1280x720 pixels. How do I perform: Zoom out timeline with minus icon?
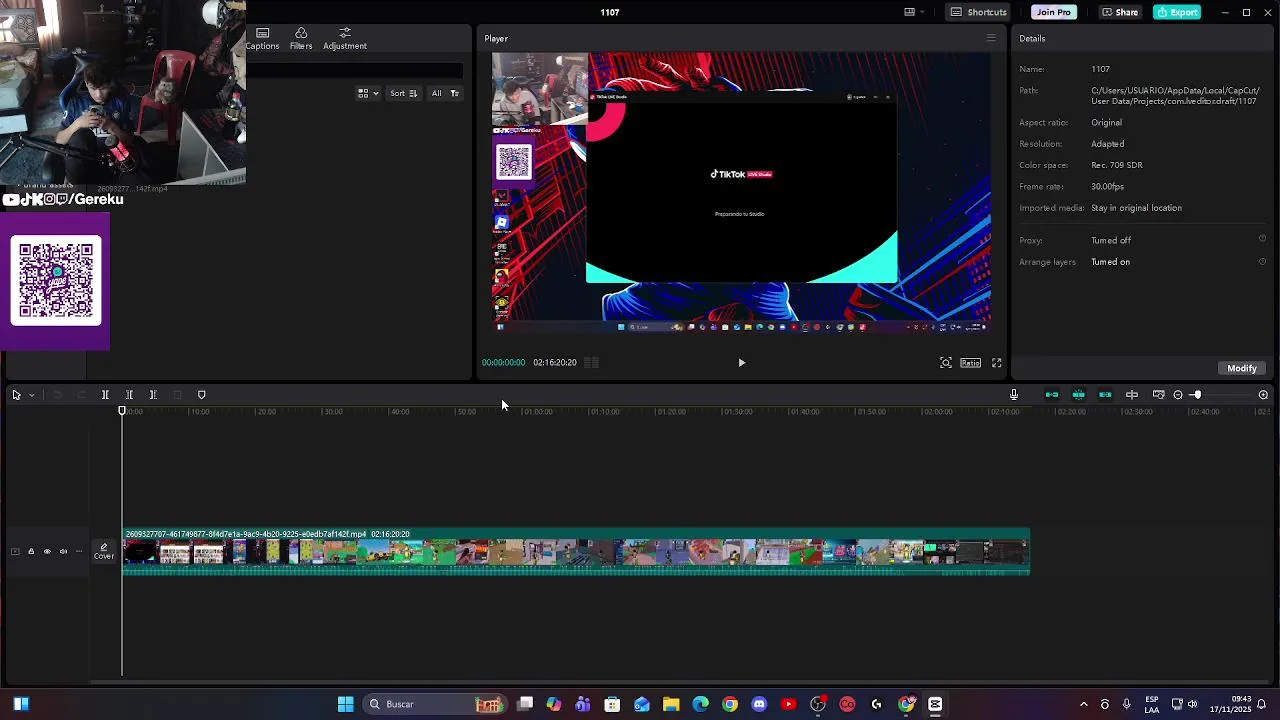[1178, 395]
